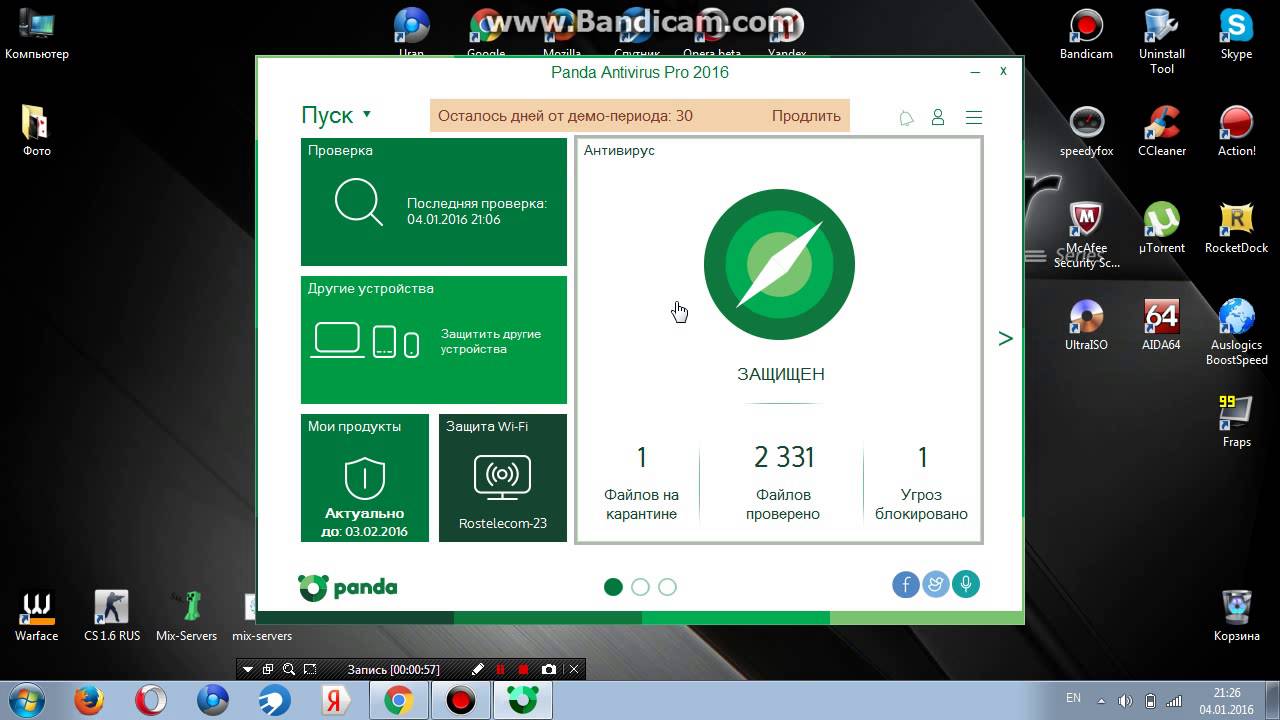Click Bandicam bar window-restore icon
Viewport: 1280px width, 720px height.
point(268,669)
